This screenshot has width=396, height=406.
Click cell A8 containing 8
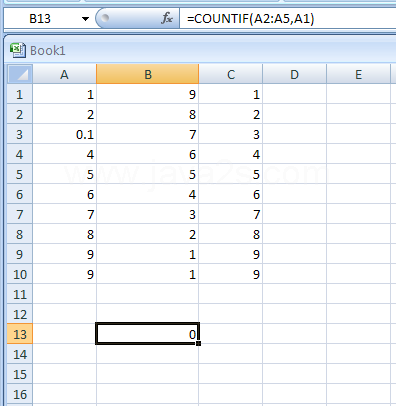(64, 234)
